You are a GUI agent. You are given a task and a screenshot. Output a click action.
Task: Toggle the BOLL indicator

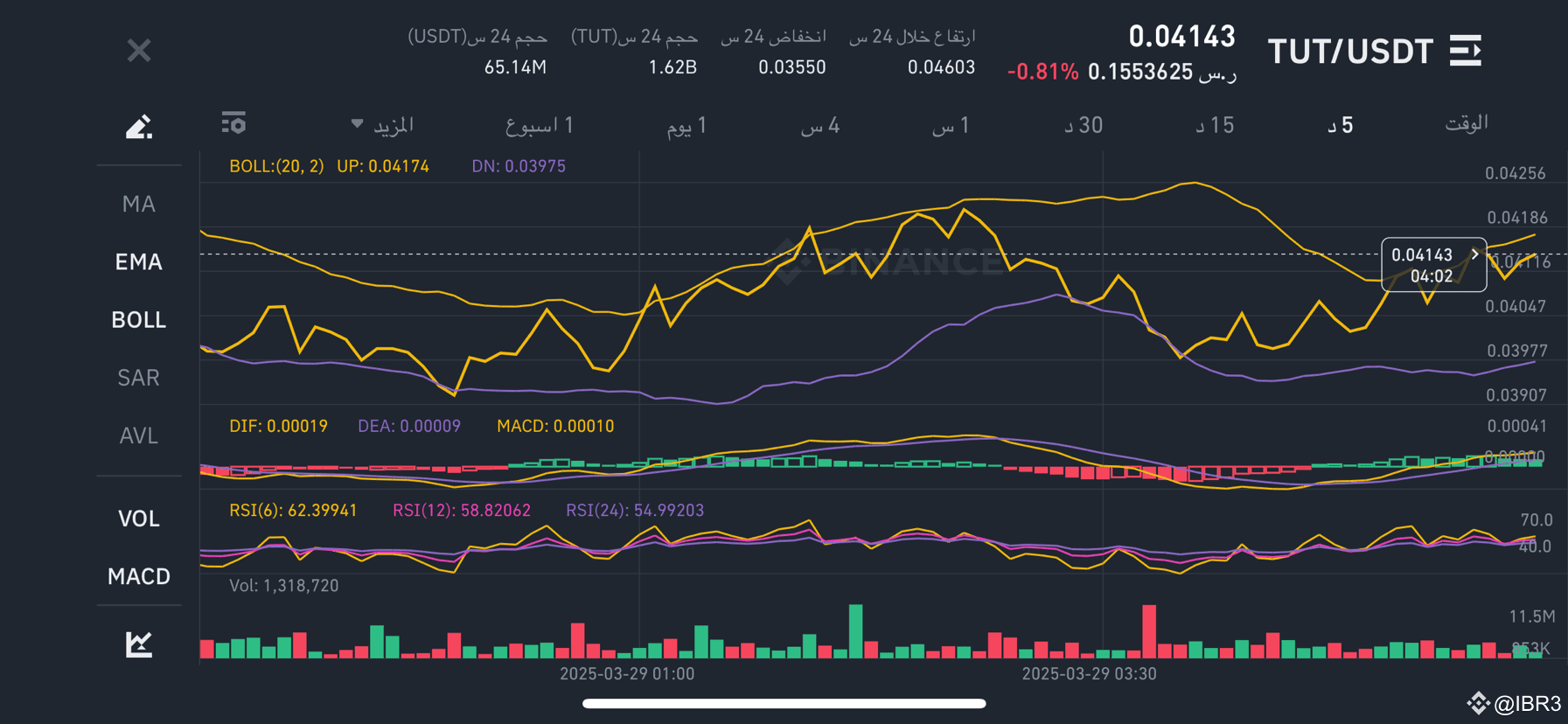pos(139,320)
